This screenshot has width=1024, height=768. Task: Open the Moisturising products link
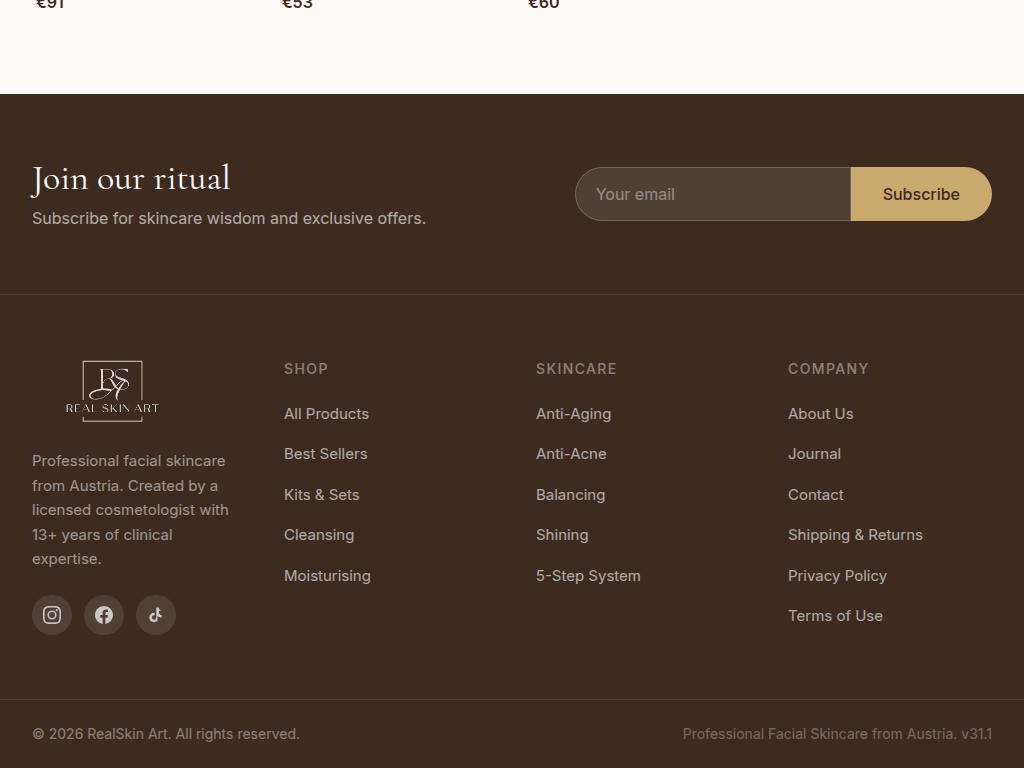tap(327, 575)
